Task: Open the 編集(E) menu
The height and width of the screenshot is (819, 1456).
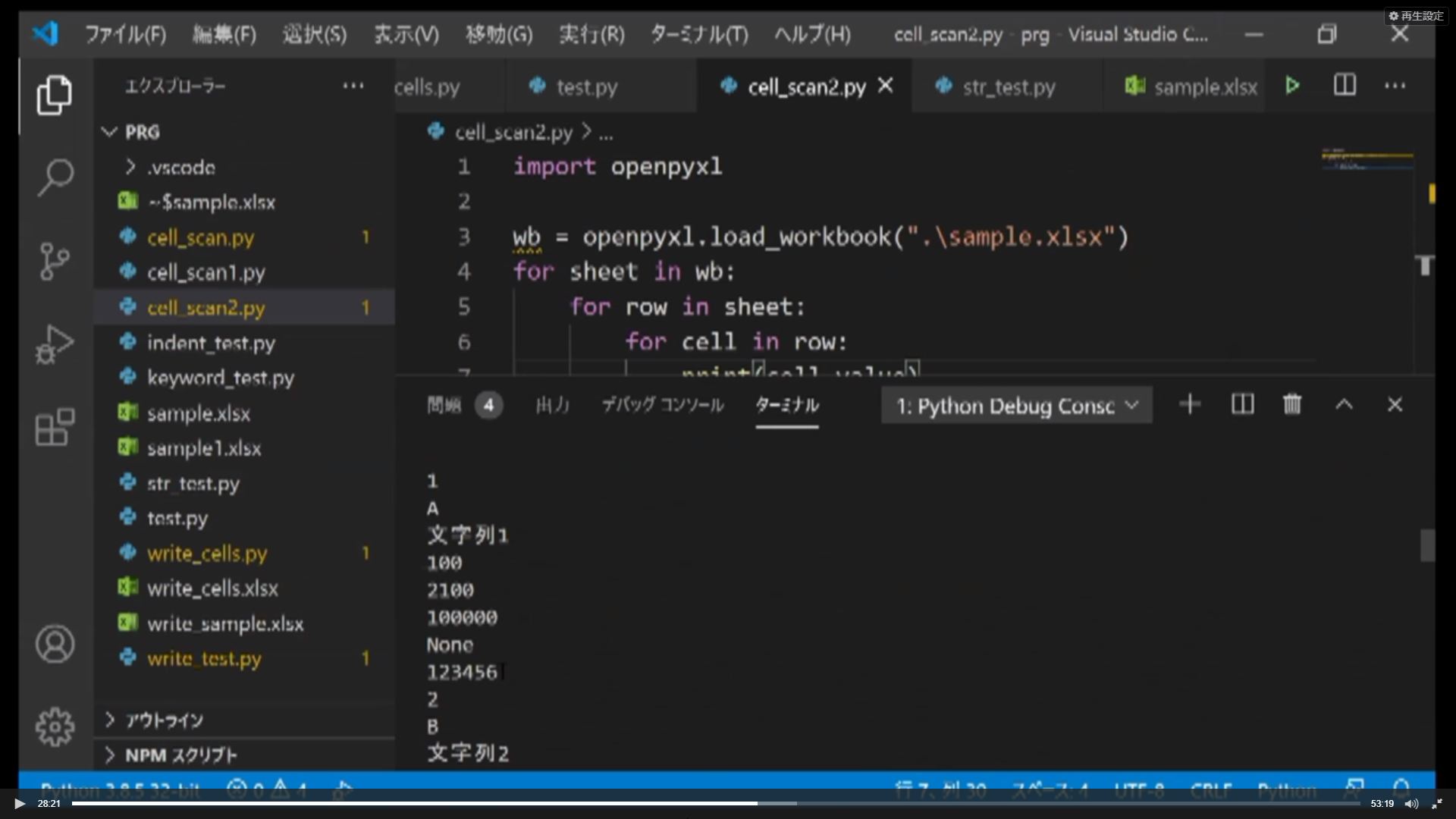Action: (224, 34)
